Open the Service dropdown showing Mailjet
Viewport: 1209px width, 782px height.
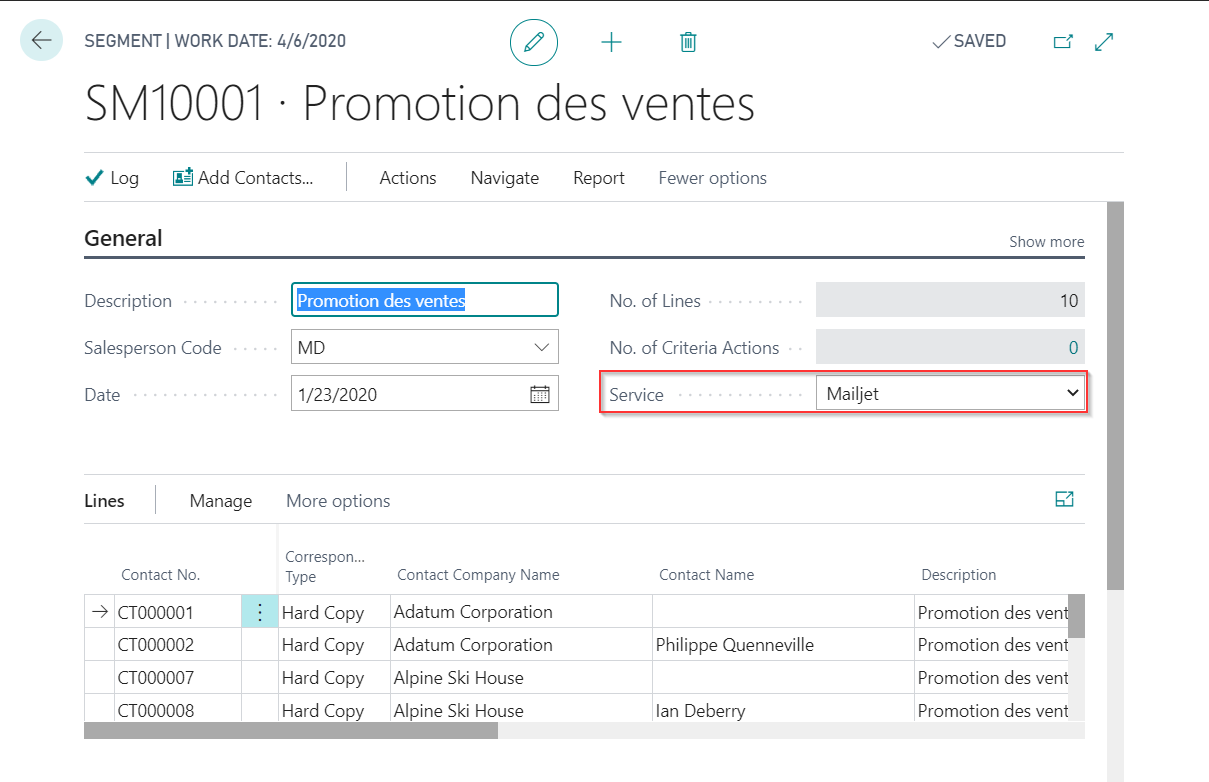point(950,394)
